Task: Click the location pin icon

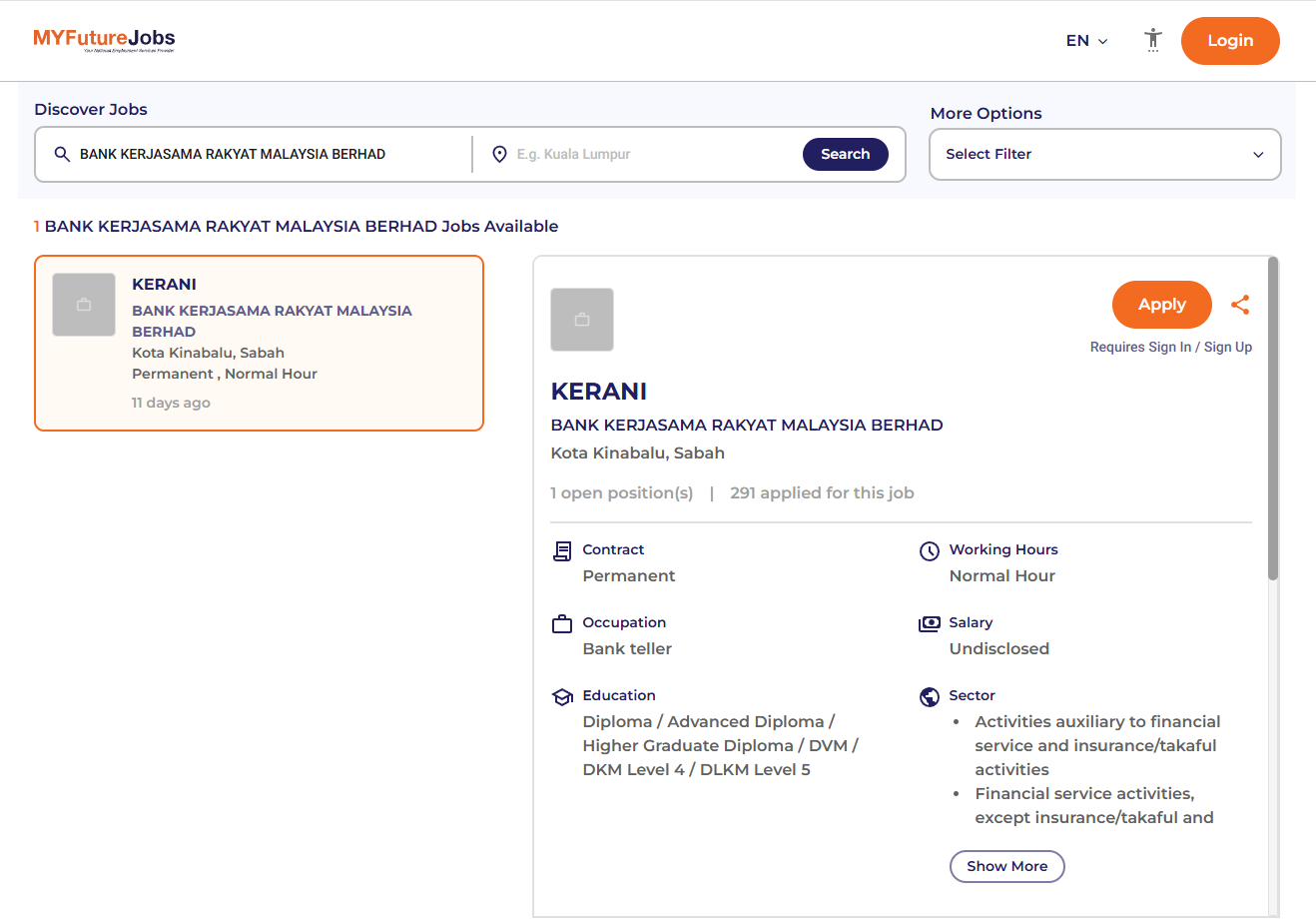Action: [x=499, y=154]
